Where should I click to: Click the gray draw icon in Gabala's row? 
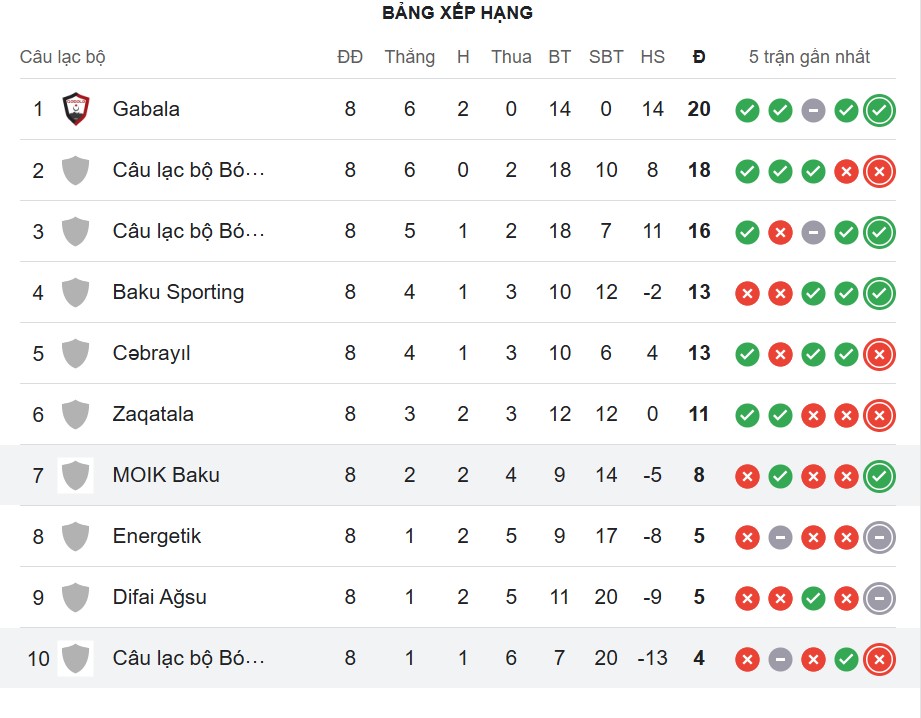tap(813, 110)
